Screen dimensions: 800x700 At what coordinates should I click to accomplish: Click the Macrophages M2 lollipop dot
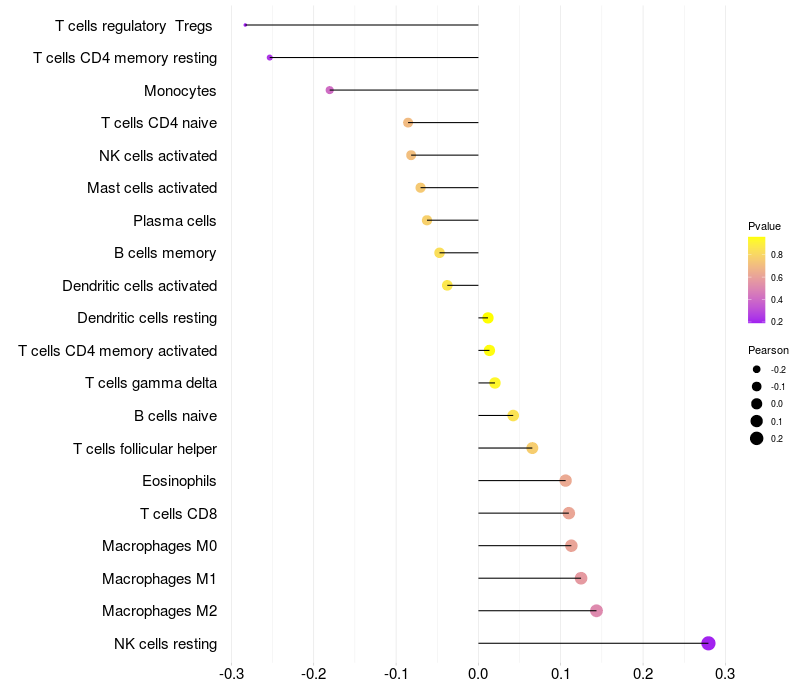pos(597,611)
